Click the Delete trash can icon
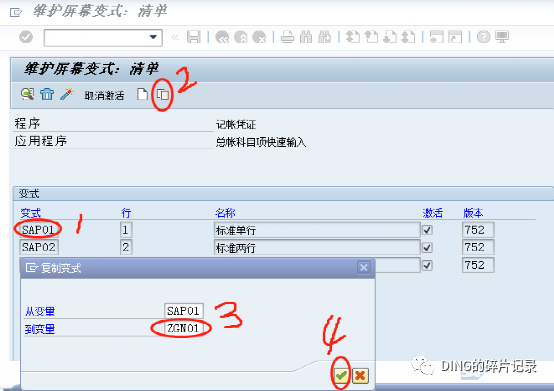The image size is (554, 391). (47, 94)
